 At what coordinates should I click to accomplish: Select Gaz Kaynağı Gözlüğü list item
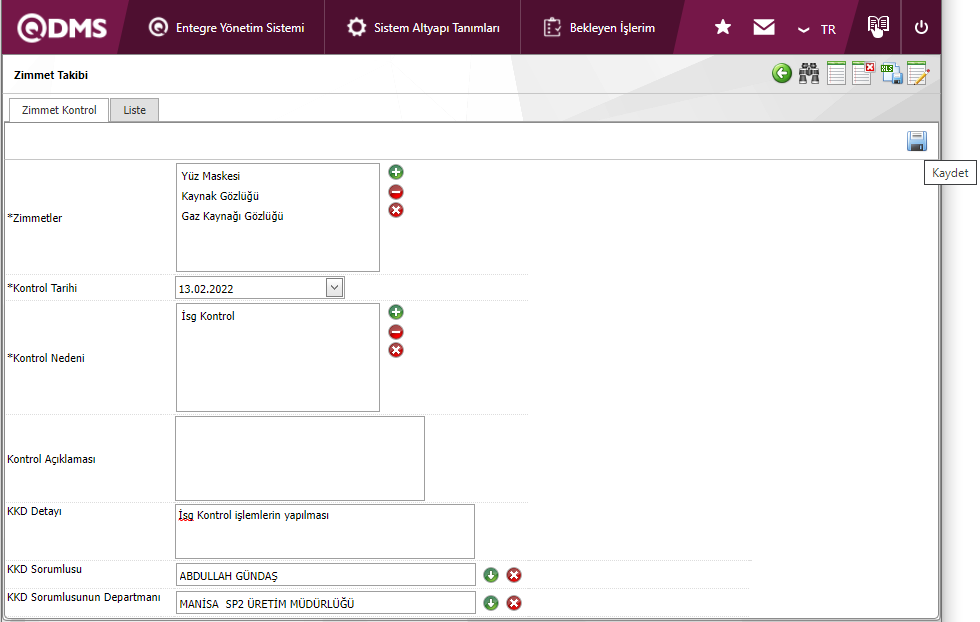click(x=232, y=216)
